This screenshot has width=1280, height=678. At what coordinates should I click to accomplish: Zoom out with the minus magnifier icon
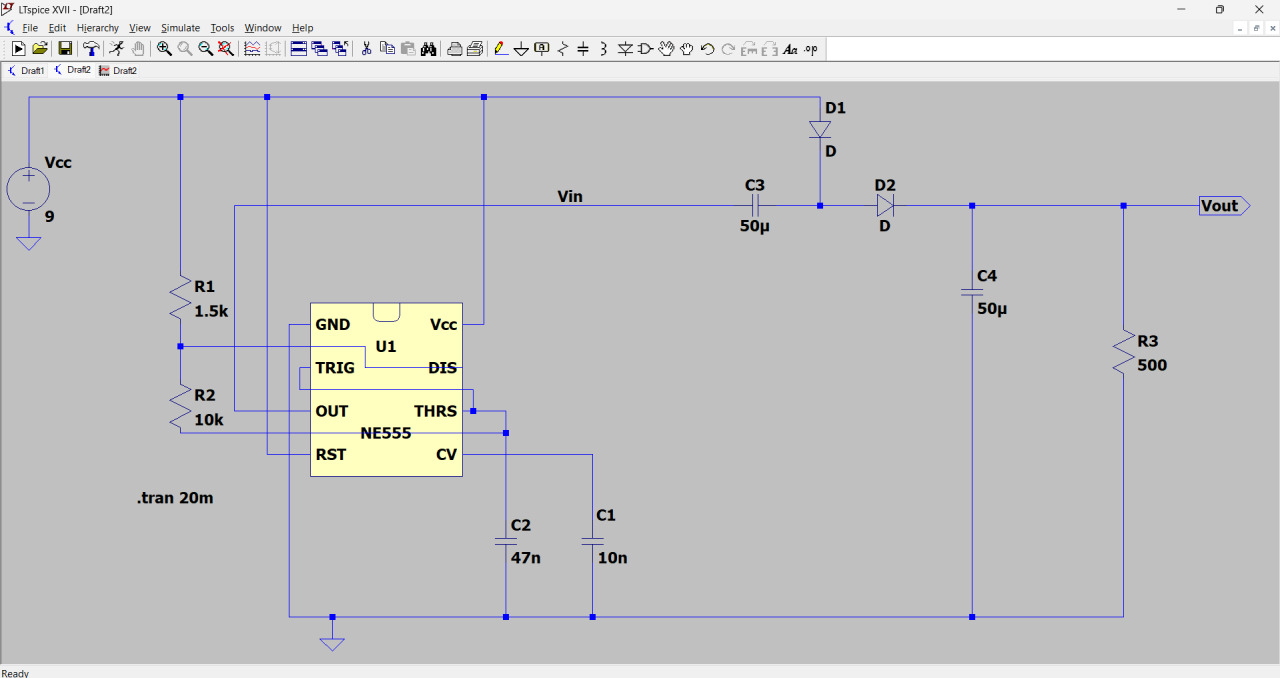(x=206, y=48)
